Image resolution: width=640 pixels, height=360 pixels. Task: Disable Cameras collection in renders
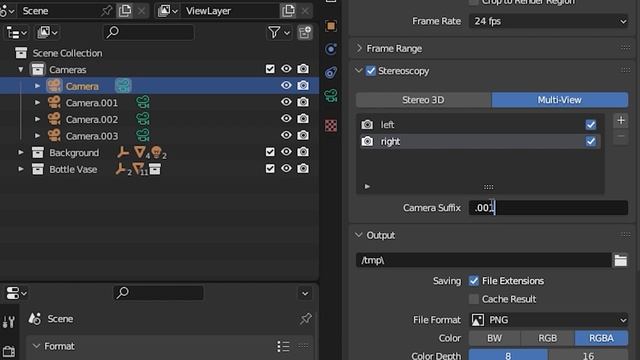tap(303, 69)
